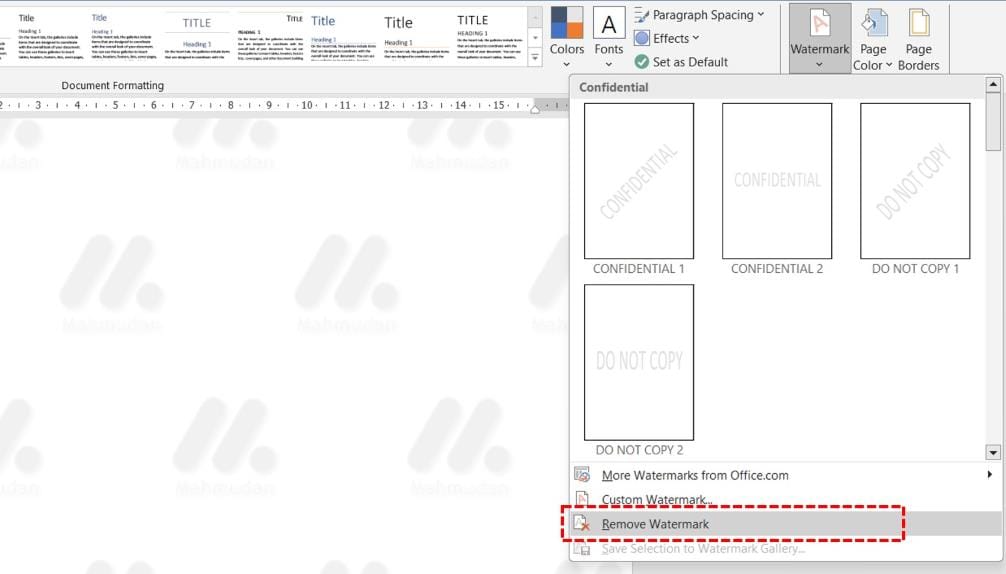Choose the CONFIDENTIAL 2 watermark thumbnail
The width and height of the screenshot is (1006, 574).
coord(776,181)
